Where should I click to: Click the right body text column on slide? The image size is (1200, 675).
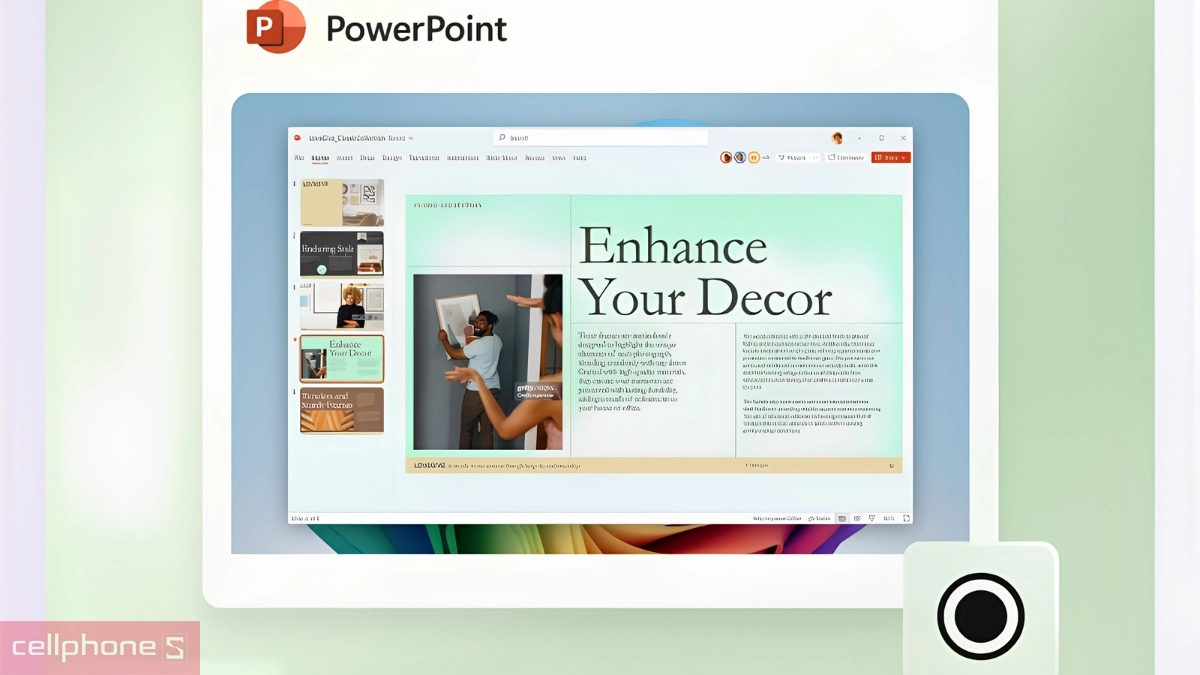click(x=812, y=383)
